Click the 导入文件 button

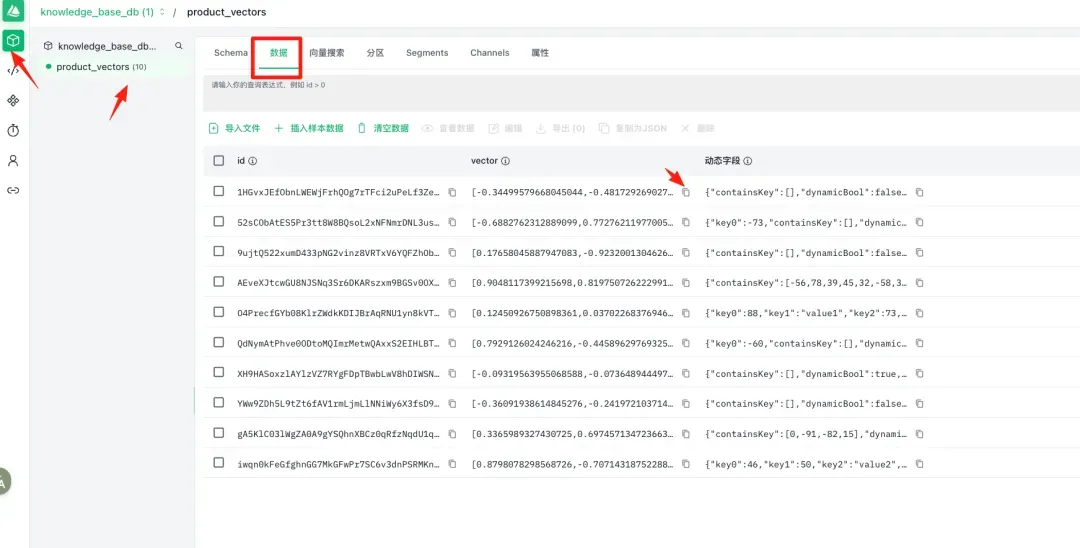tap(234, 129)
